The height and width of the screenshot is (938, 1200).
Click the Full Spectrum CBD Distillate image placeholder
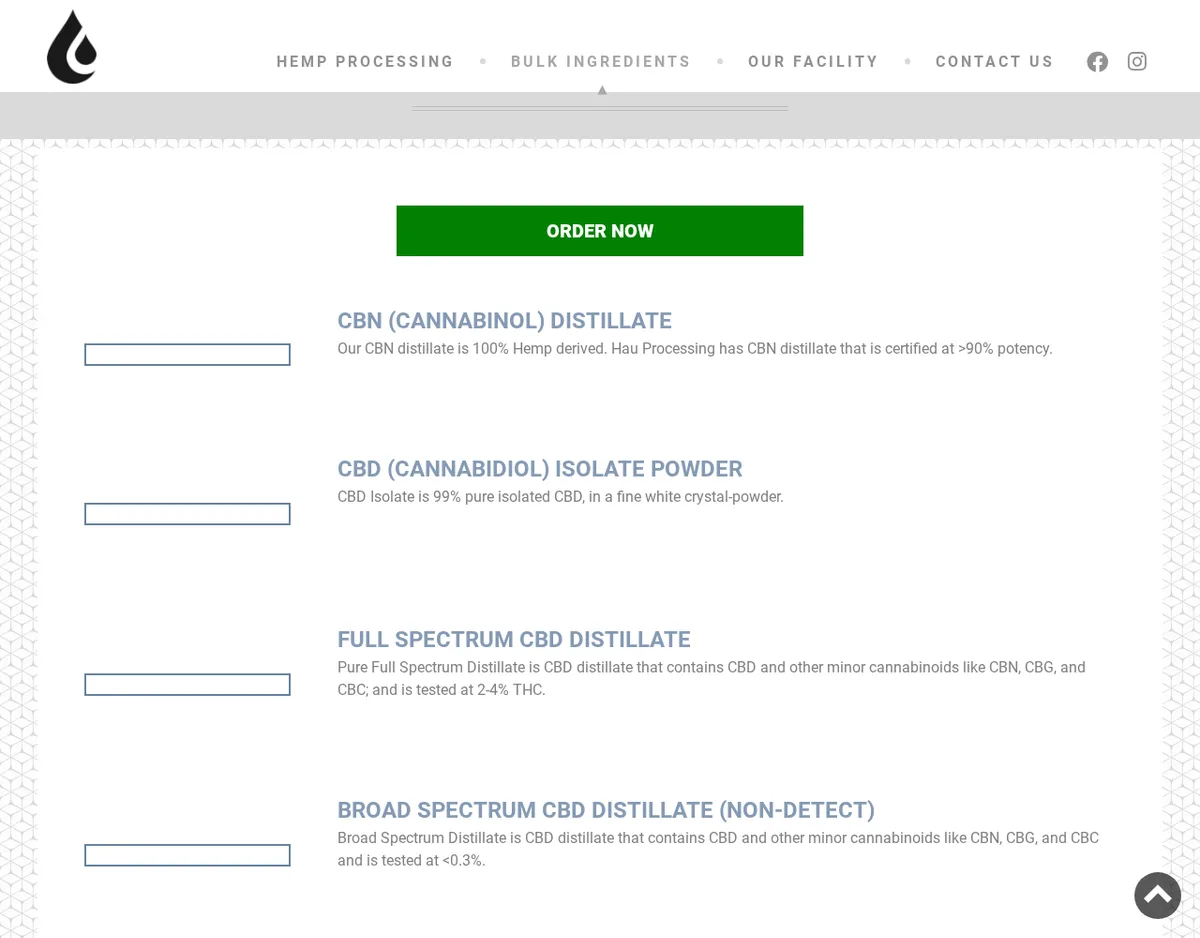pyautogui.click(x=187, y=685)
